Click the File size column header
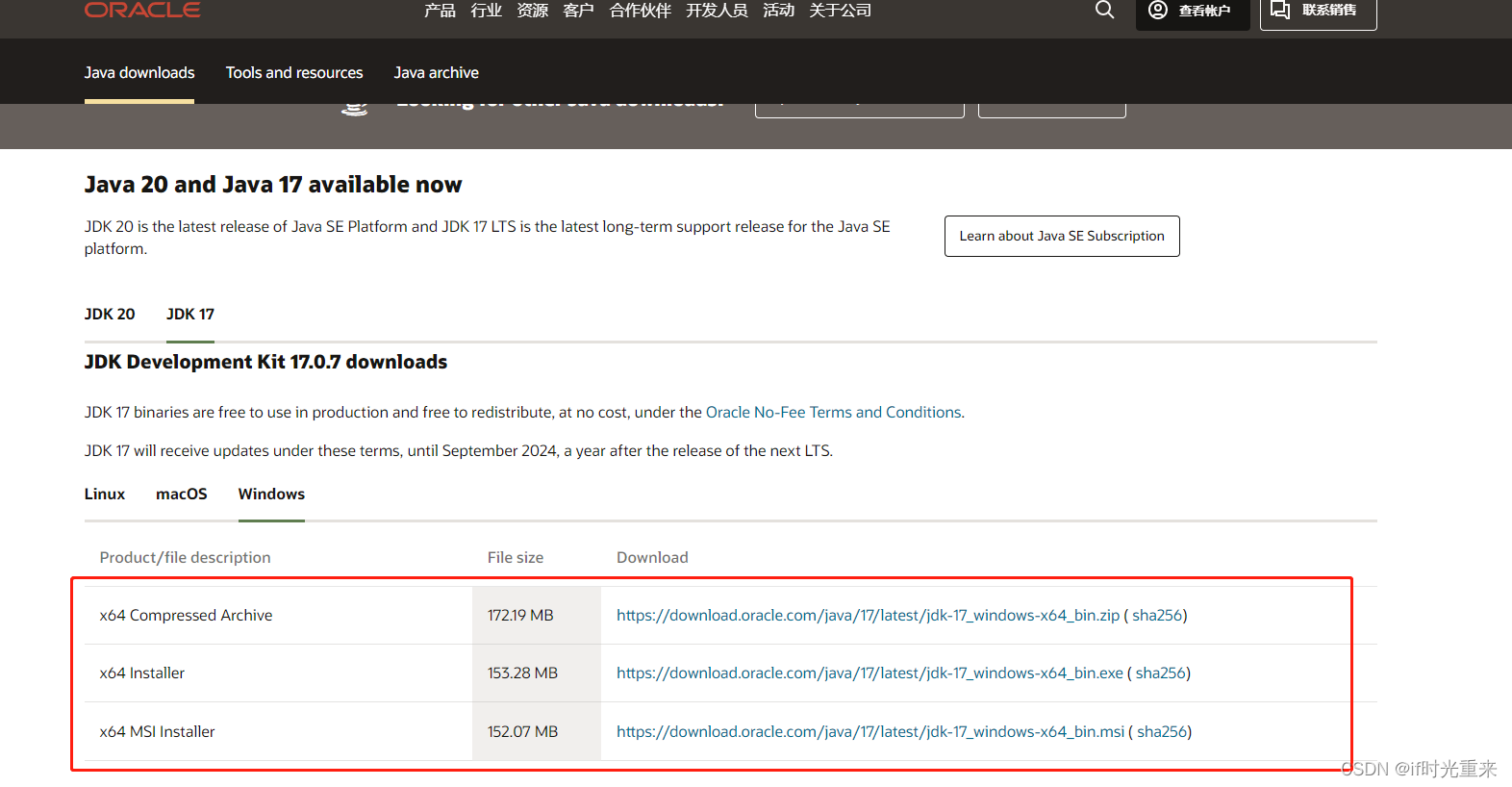Screen dimensions: 1512x787 [x=516, y=558]
